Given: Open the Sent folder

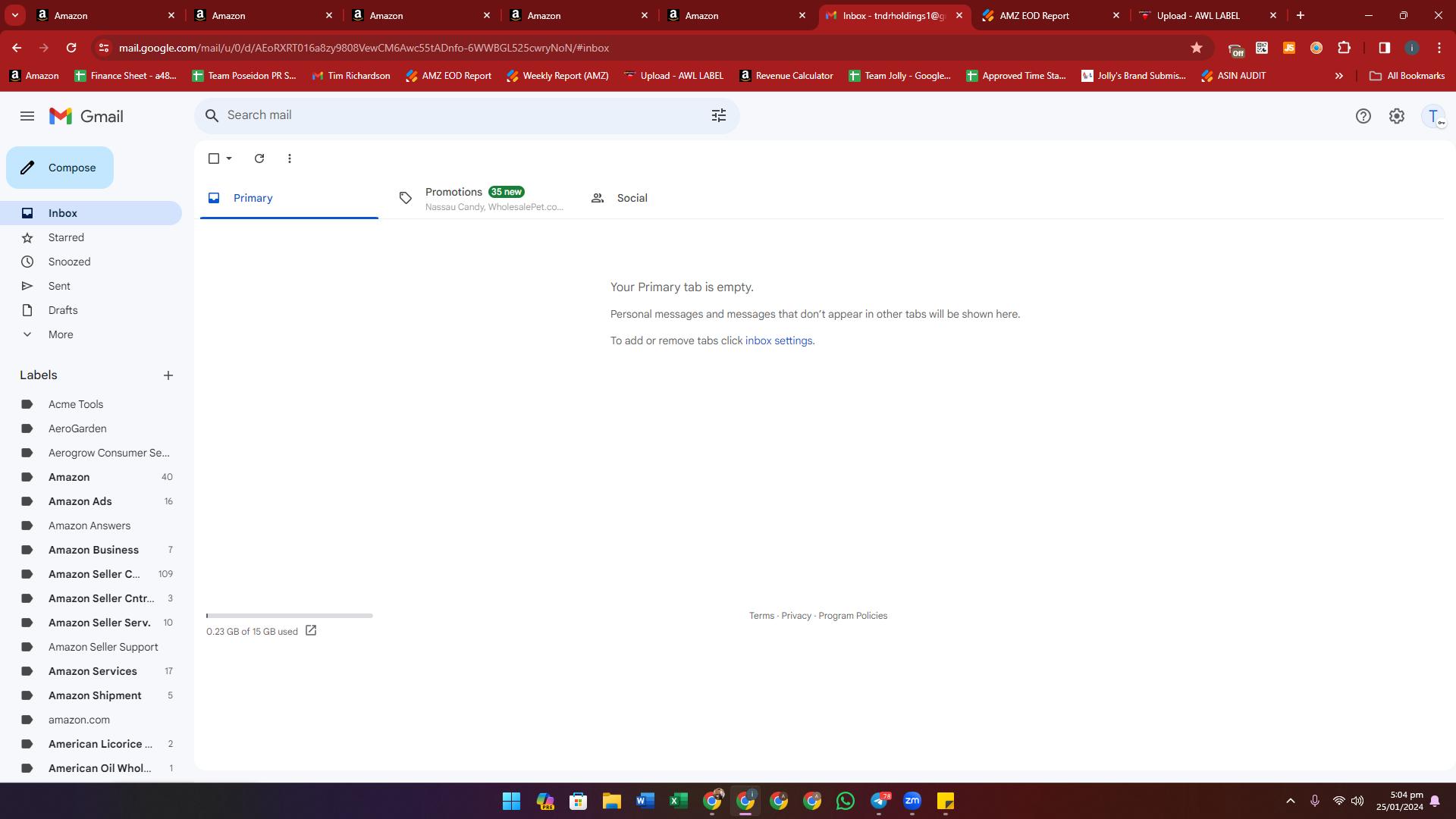Looking at the screenshot, I should pos(91,286).
